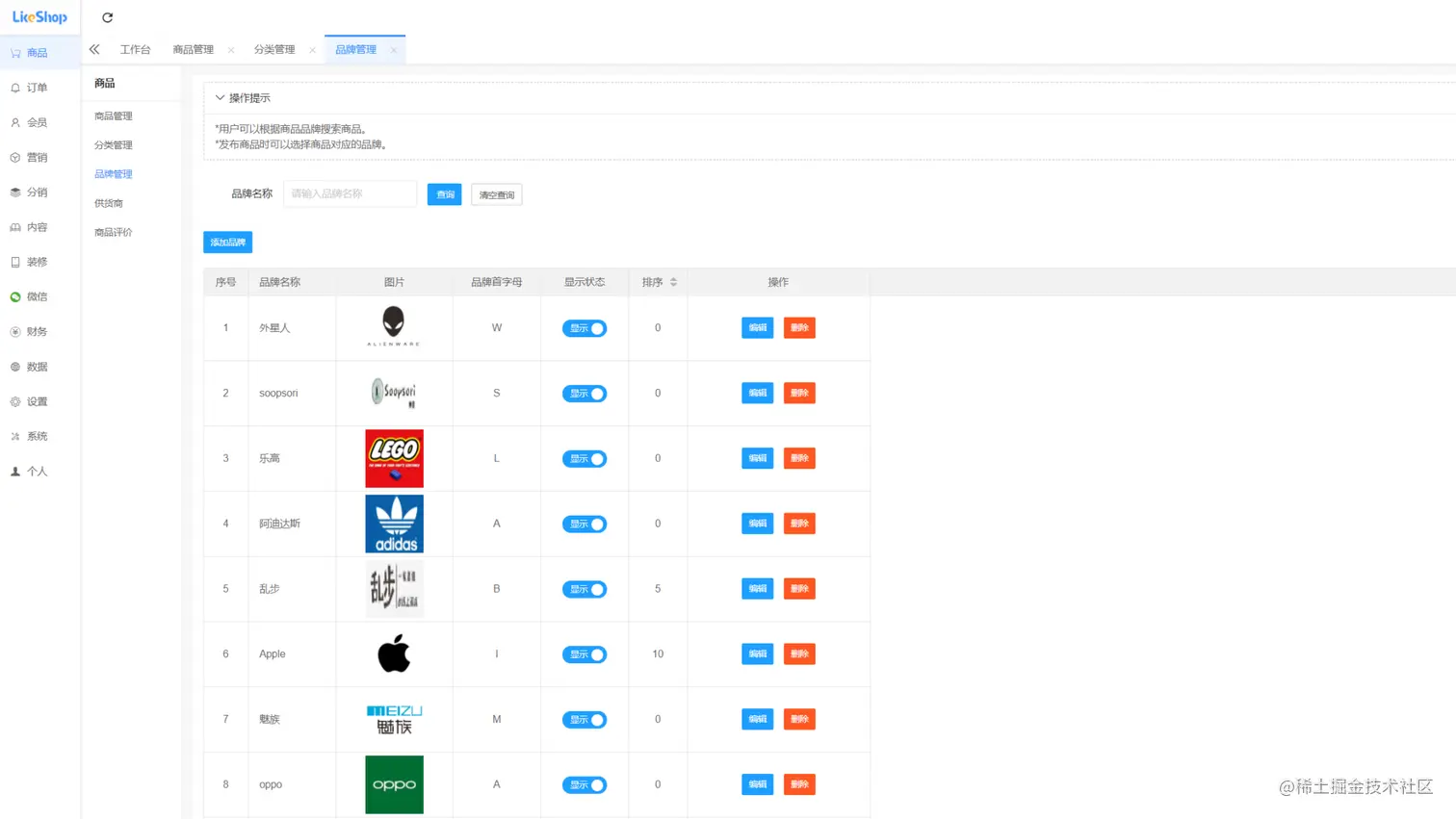Click the 品牌首字母 column header
Image resolution: width=1456 pixels, height=819 pixels.
(497, 282)
